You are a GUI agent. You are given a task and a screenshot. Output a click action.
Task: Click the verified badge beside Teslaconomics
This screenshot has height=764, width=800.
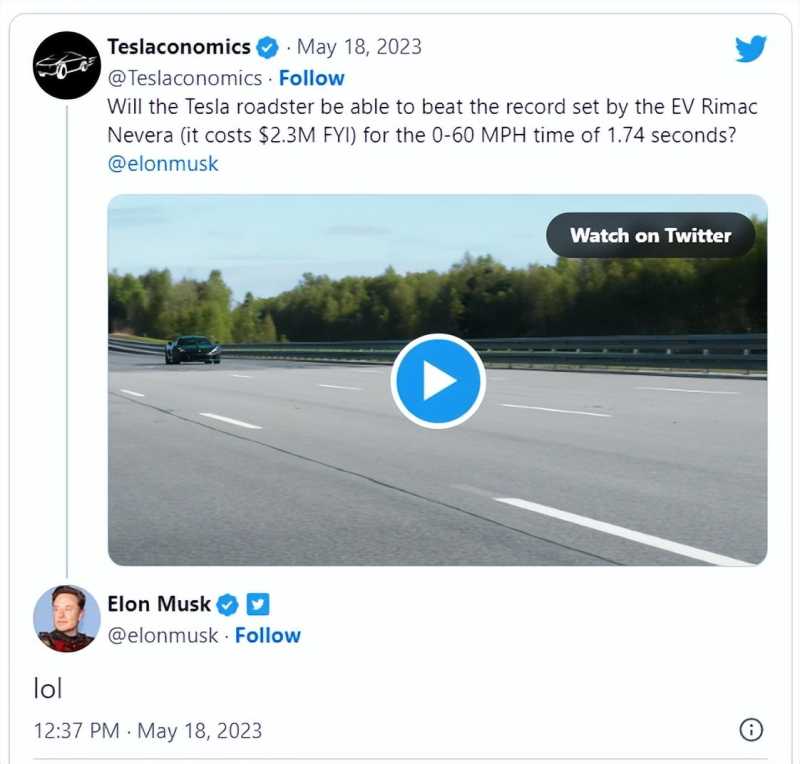[267, 47]
